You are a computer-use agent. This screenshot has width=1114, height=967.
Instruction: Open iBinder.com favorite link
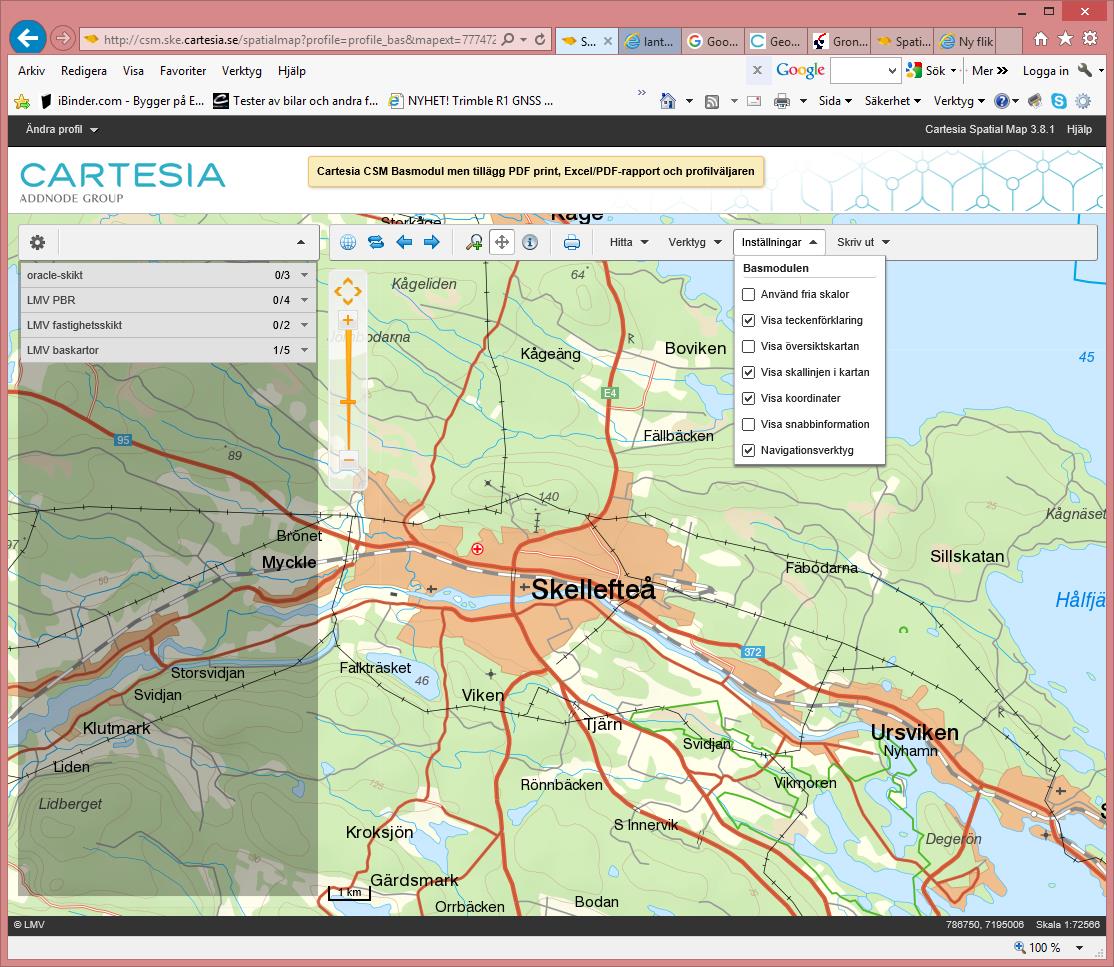121,101
